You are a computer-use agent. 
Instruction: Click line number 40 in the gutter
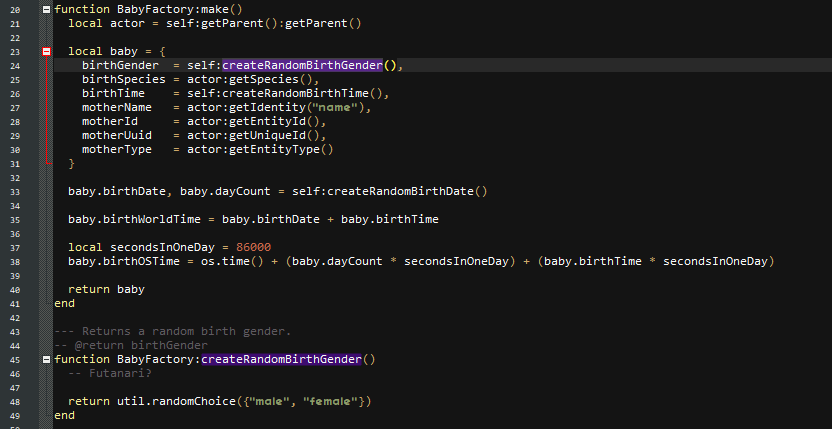click(15, 290)
